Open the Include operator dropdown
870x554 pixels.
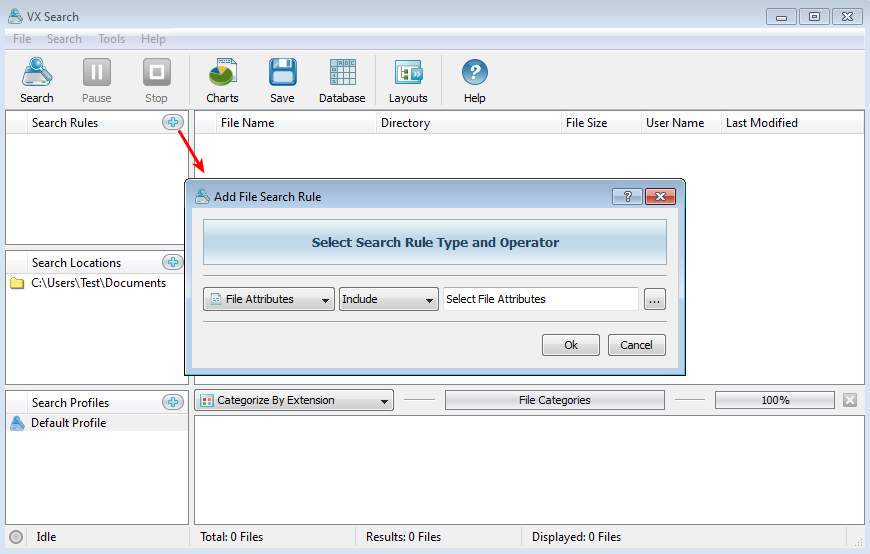[388, 299]
